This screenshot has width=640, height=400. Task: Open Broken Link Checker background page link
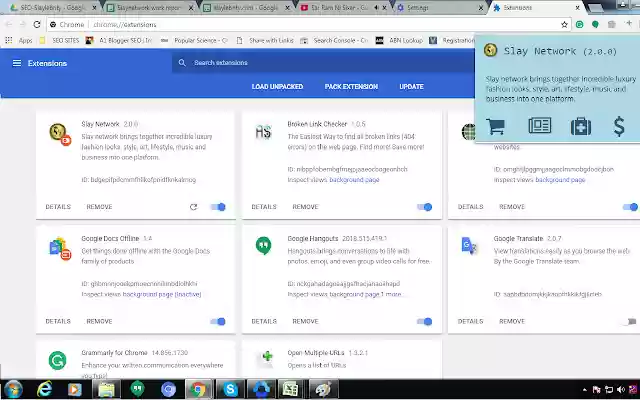(x=354, y=180)
